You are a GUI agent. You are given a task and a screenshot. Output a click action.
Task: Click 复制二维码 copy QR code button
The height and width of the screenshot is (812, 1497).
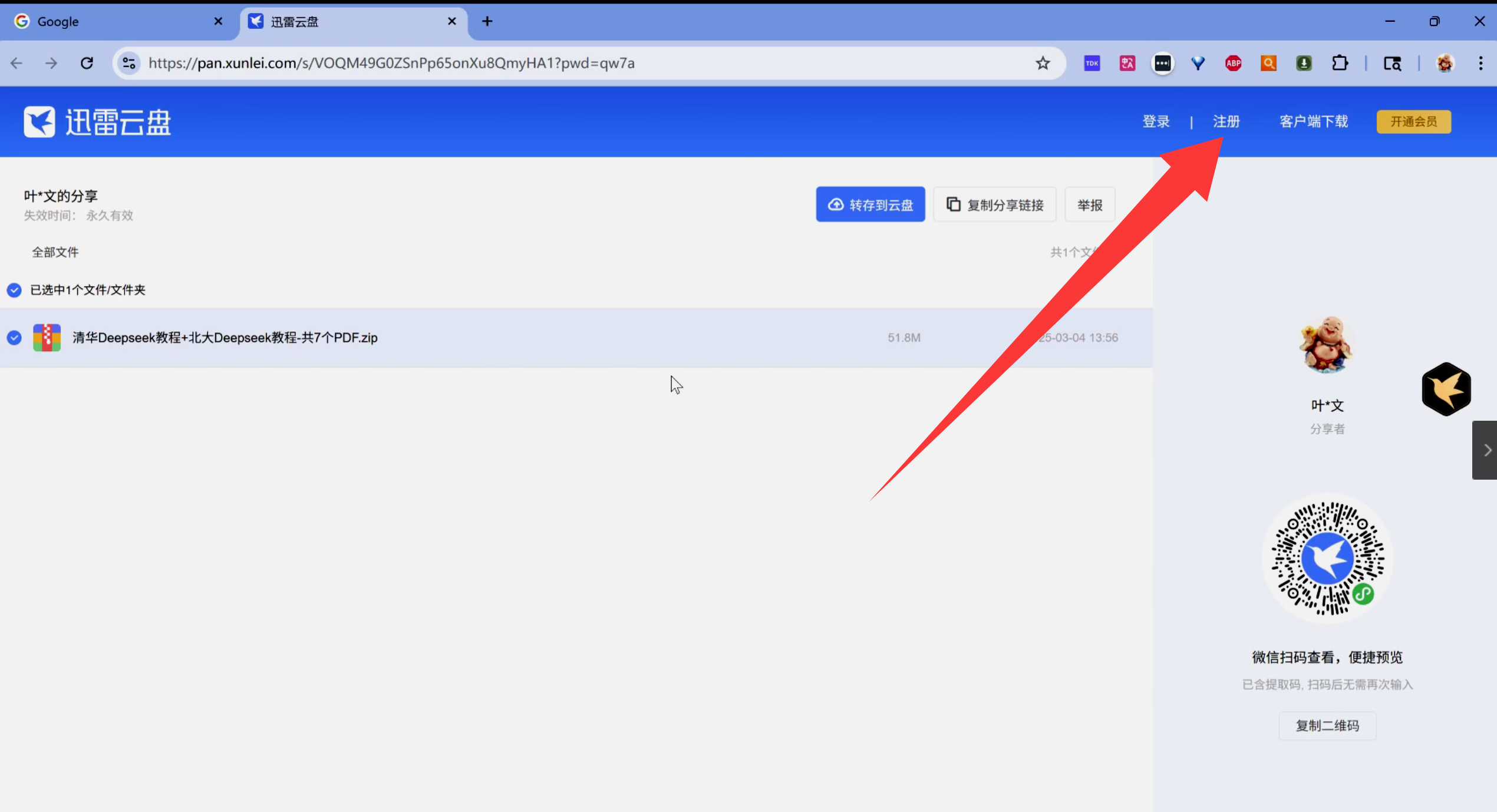(1327, 725)
